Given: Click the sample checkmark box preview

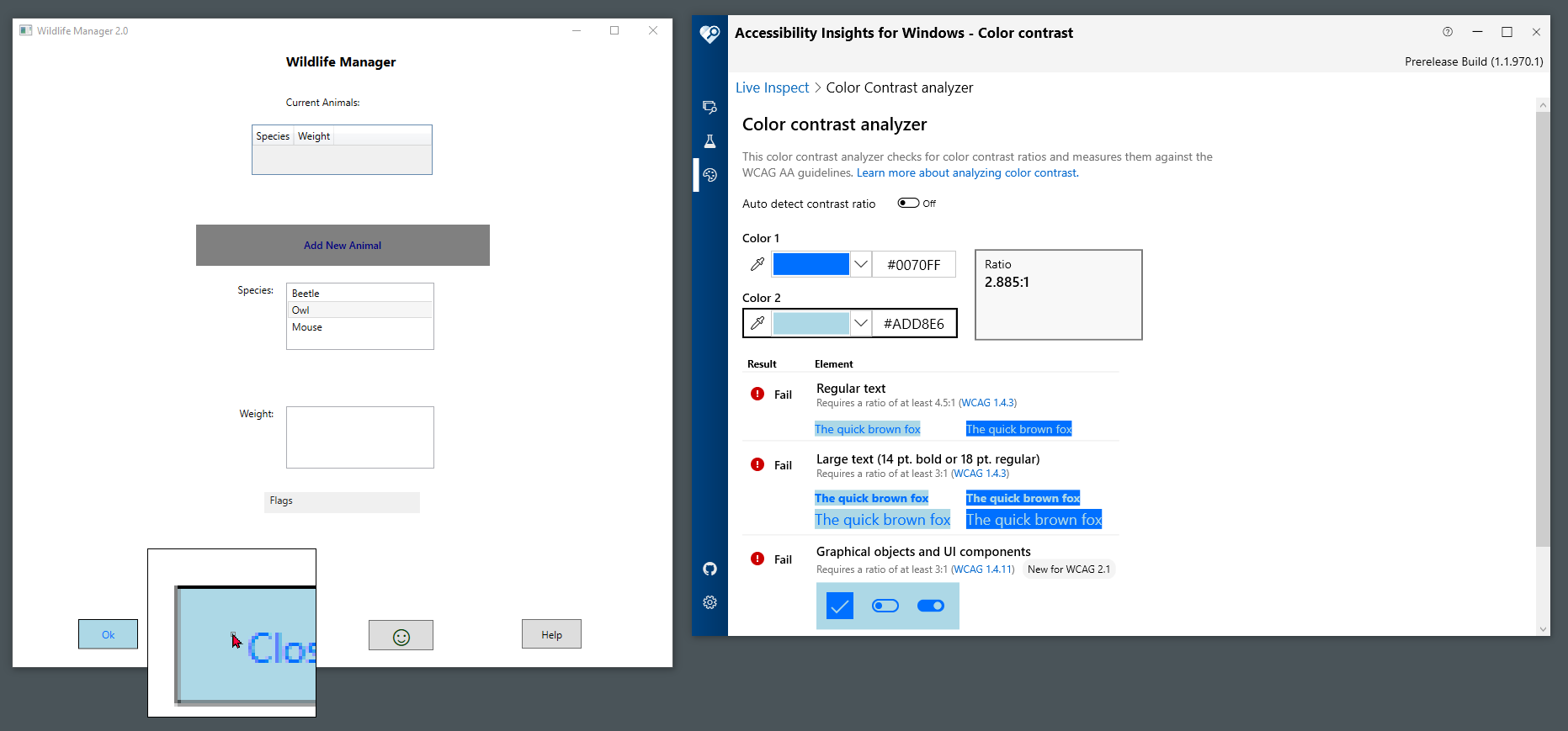Looking at the screenshot, I should [x=840, y=606].
